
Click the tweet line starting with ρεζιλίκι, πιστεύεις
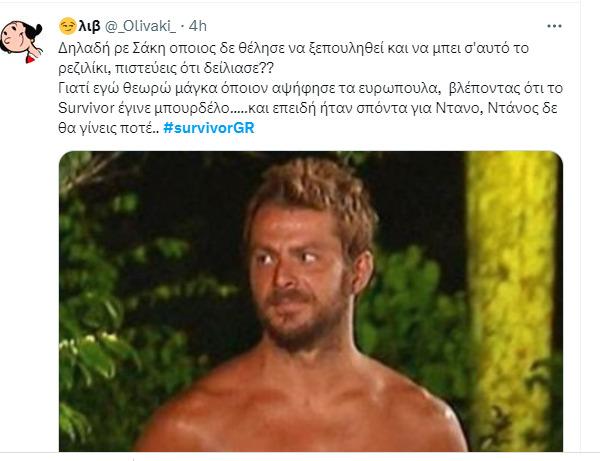(166, 68)
